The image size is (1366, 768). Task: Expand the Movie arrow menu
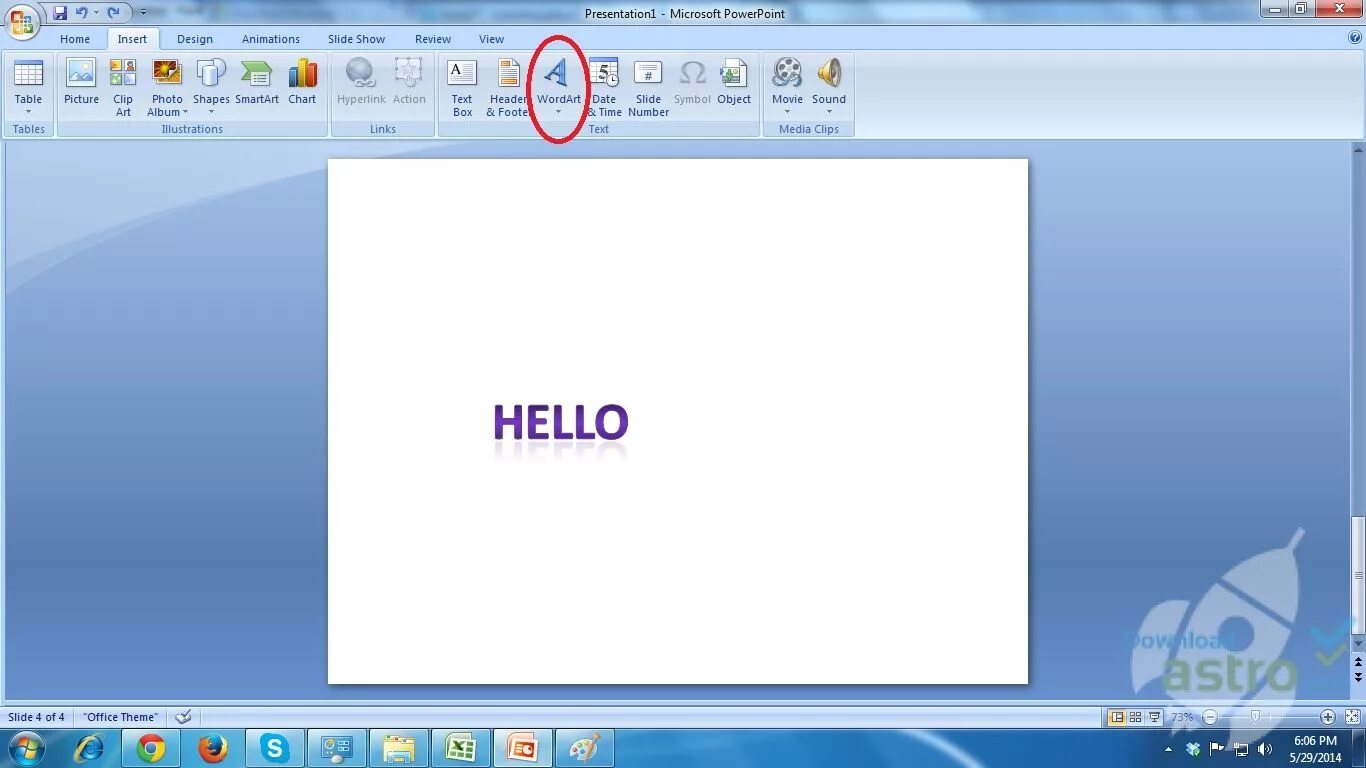[787, 112]
